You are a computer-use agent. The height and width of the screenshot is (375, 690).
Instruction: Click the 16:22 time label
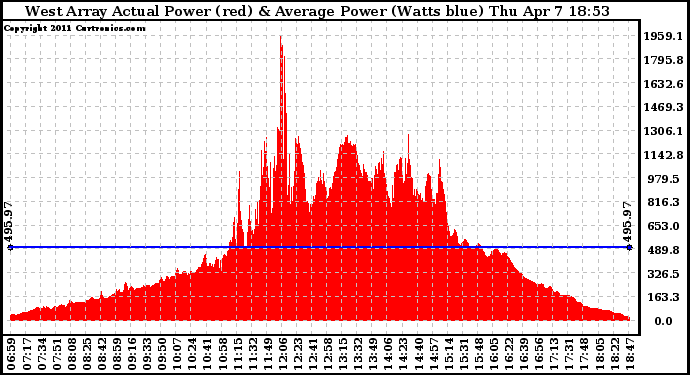click(x=509, y=354)
